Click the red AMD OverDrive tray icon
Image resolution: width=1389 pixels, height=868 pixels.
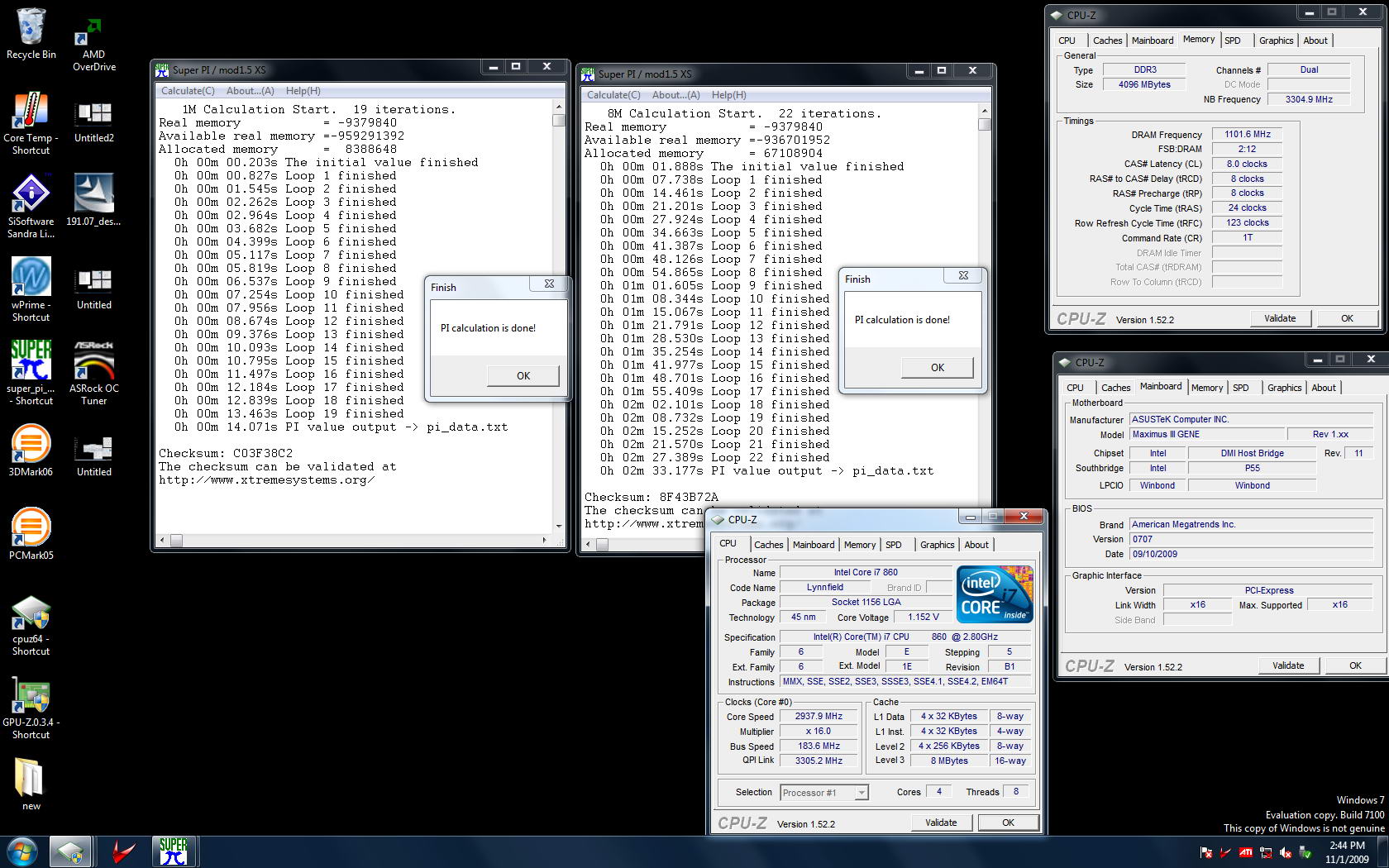[1225, 852]
